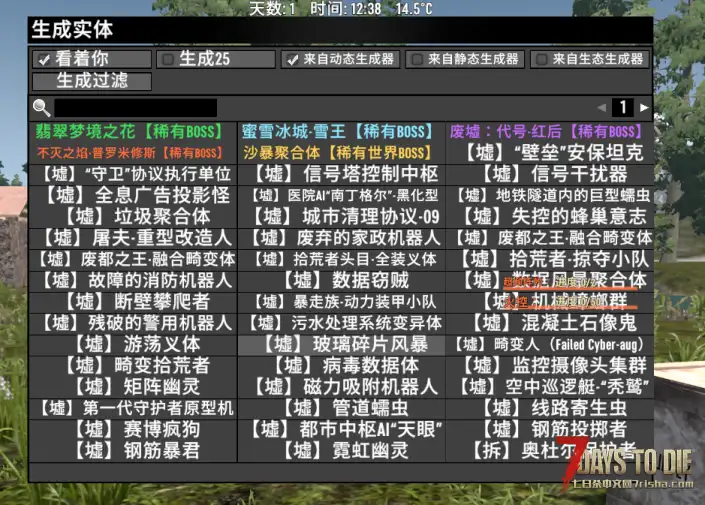Image resolution: width=705 pixels, height=505 pixels.
Task: Select 【墟】监控摄像头集群
Action: click(553, 365)
